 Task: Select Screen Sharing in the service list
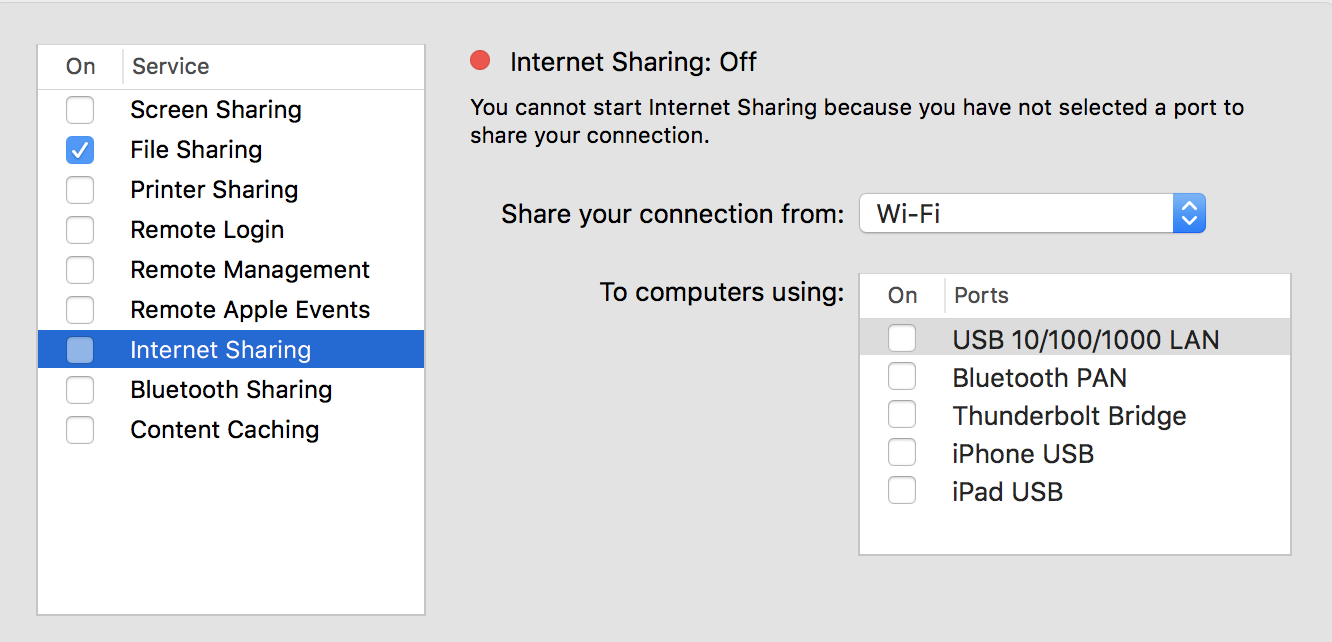click(x=231, y=110)
